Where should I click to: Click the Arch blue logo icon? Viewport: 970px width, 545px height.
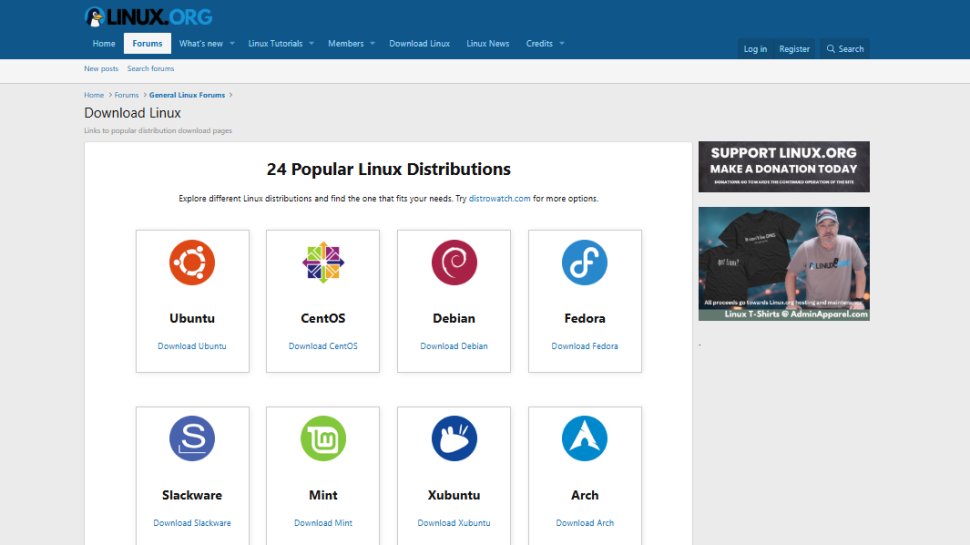pyautogui.click(x=585, y=439)
